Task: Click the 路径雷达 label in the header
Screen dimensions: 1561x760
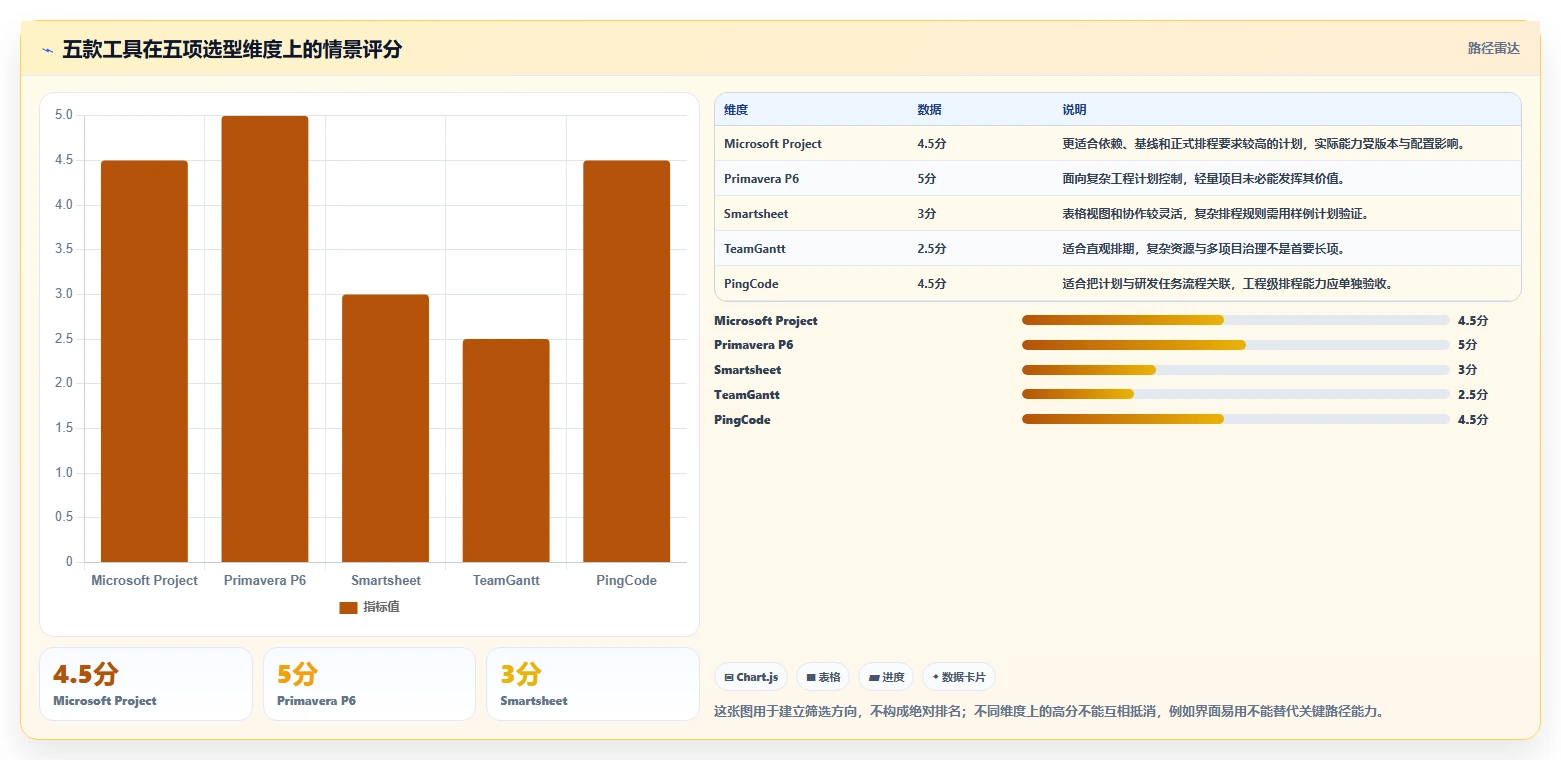Action: point(1494,49)
